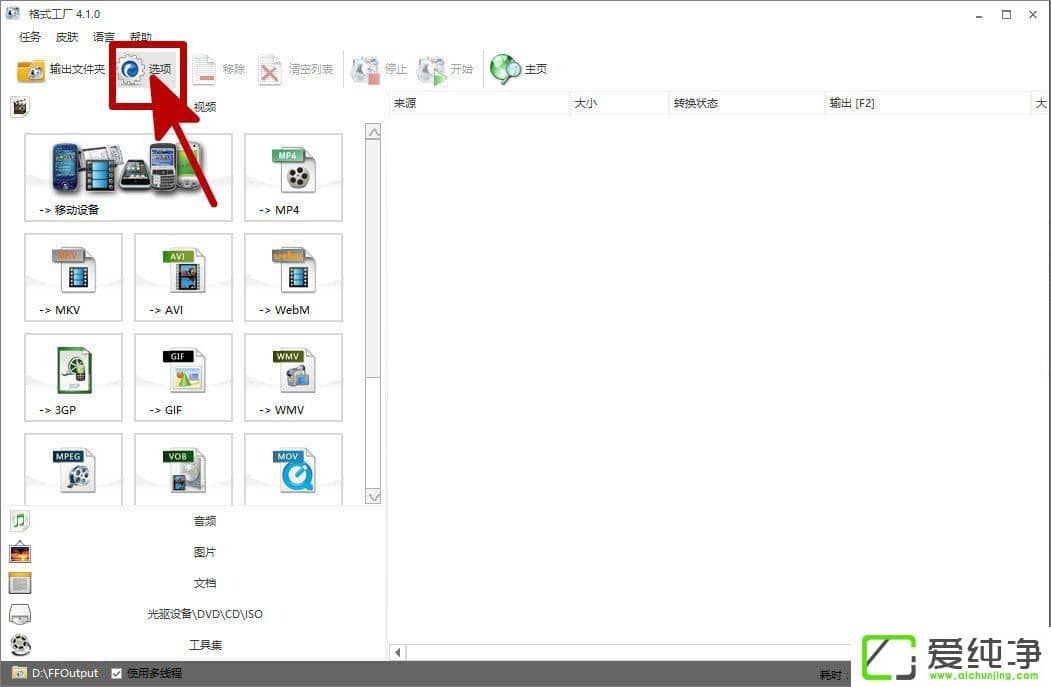1051x687 pixels.
Task: Click the AVI format icon
Action: pyautogui.click(x=183, y=277)
